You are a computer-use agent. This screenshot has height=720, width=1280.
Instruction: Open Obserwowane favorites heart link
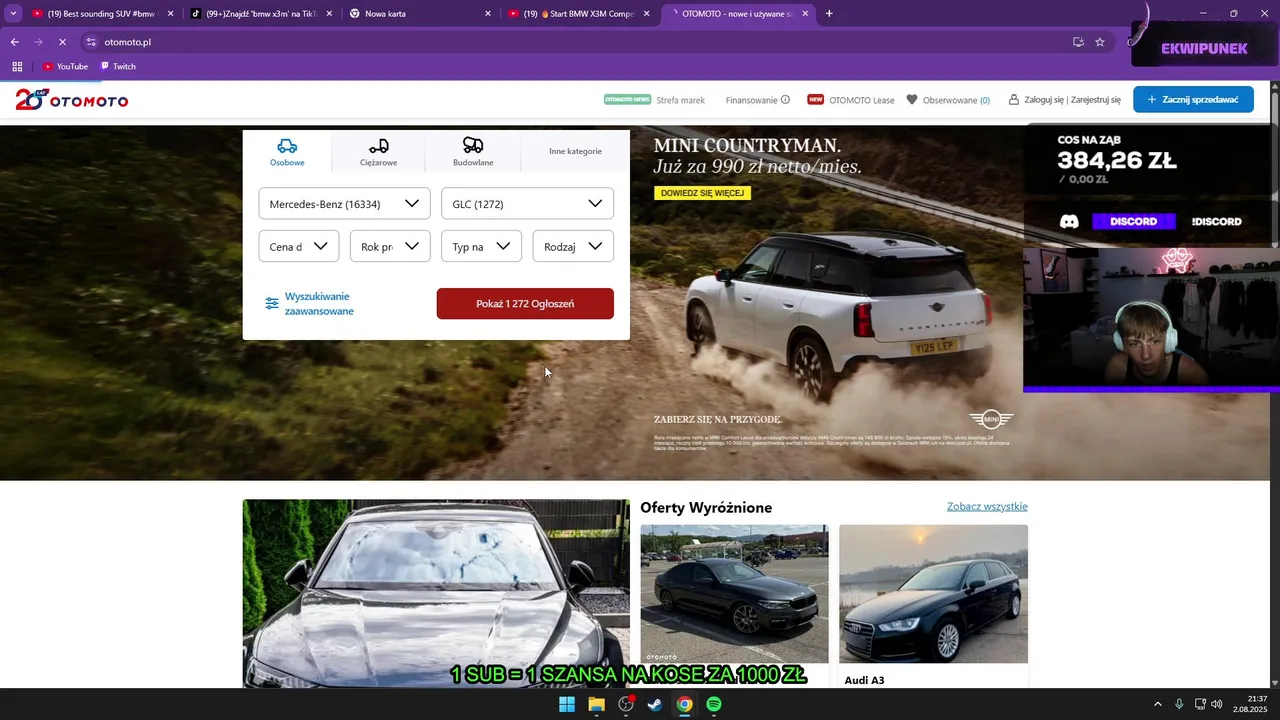click(948, 100)
